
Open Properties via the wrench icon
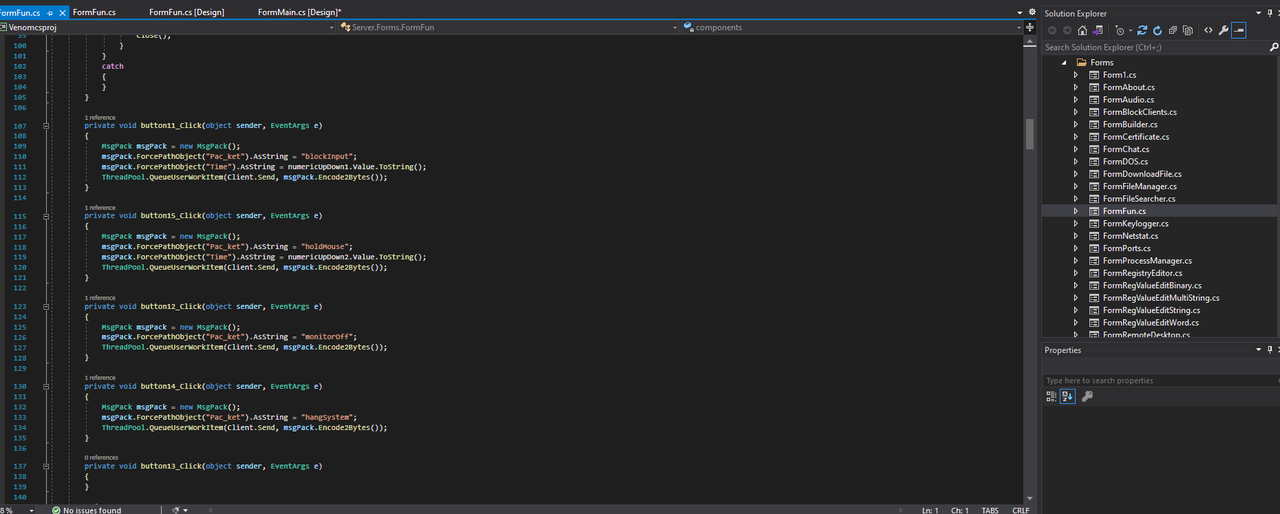(x=1223, y=30)
